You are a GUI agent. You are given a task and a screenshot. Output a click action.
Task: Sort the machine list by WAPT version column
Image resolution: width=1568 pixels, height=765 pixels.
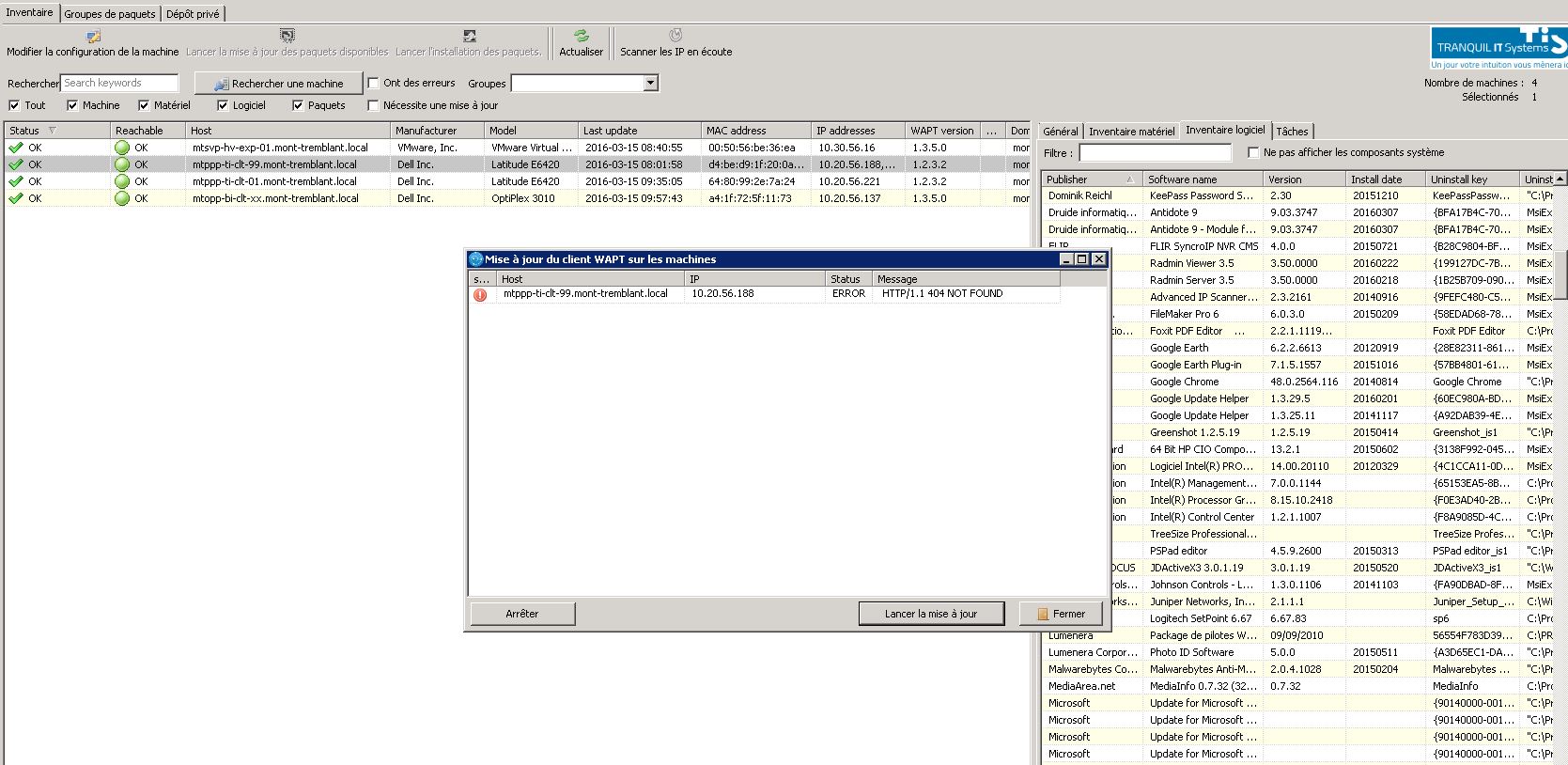click(x=943, y=131)
